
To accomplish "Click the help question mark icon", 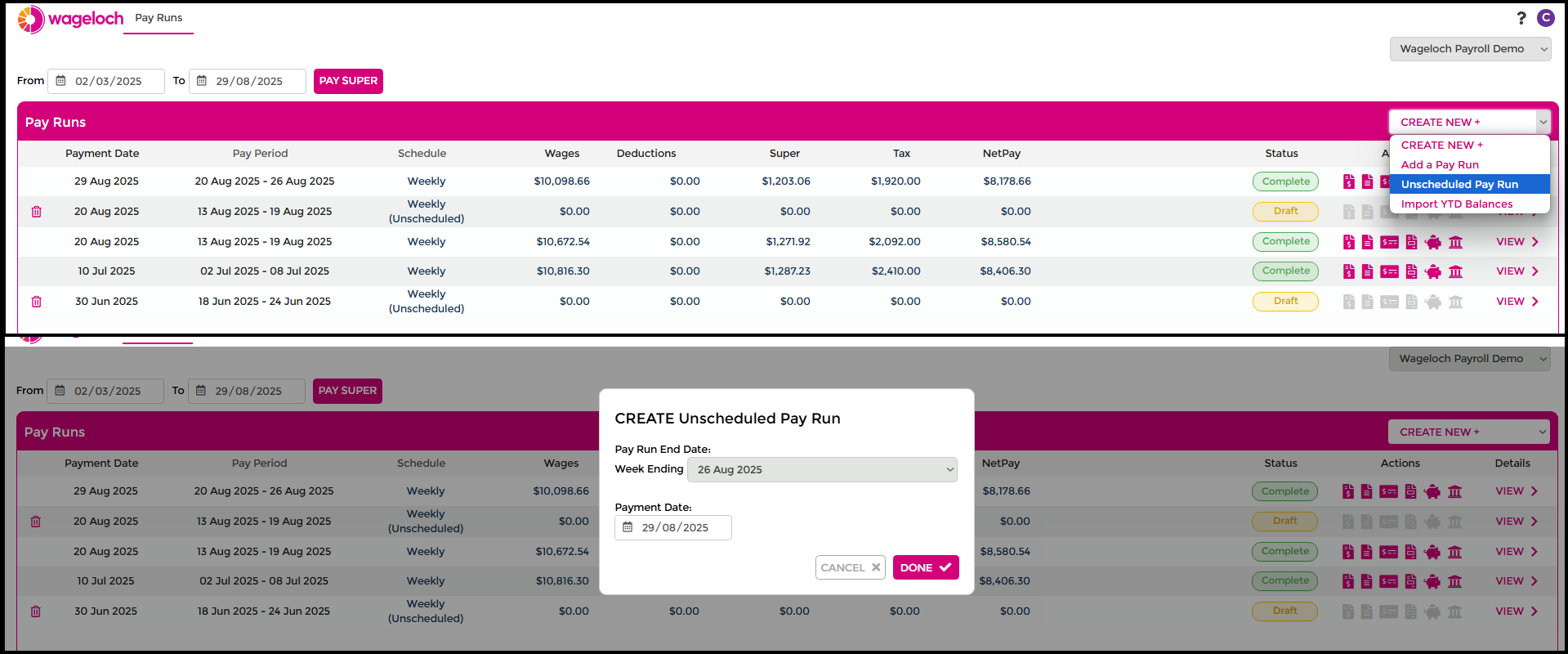I will 1521,18.
